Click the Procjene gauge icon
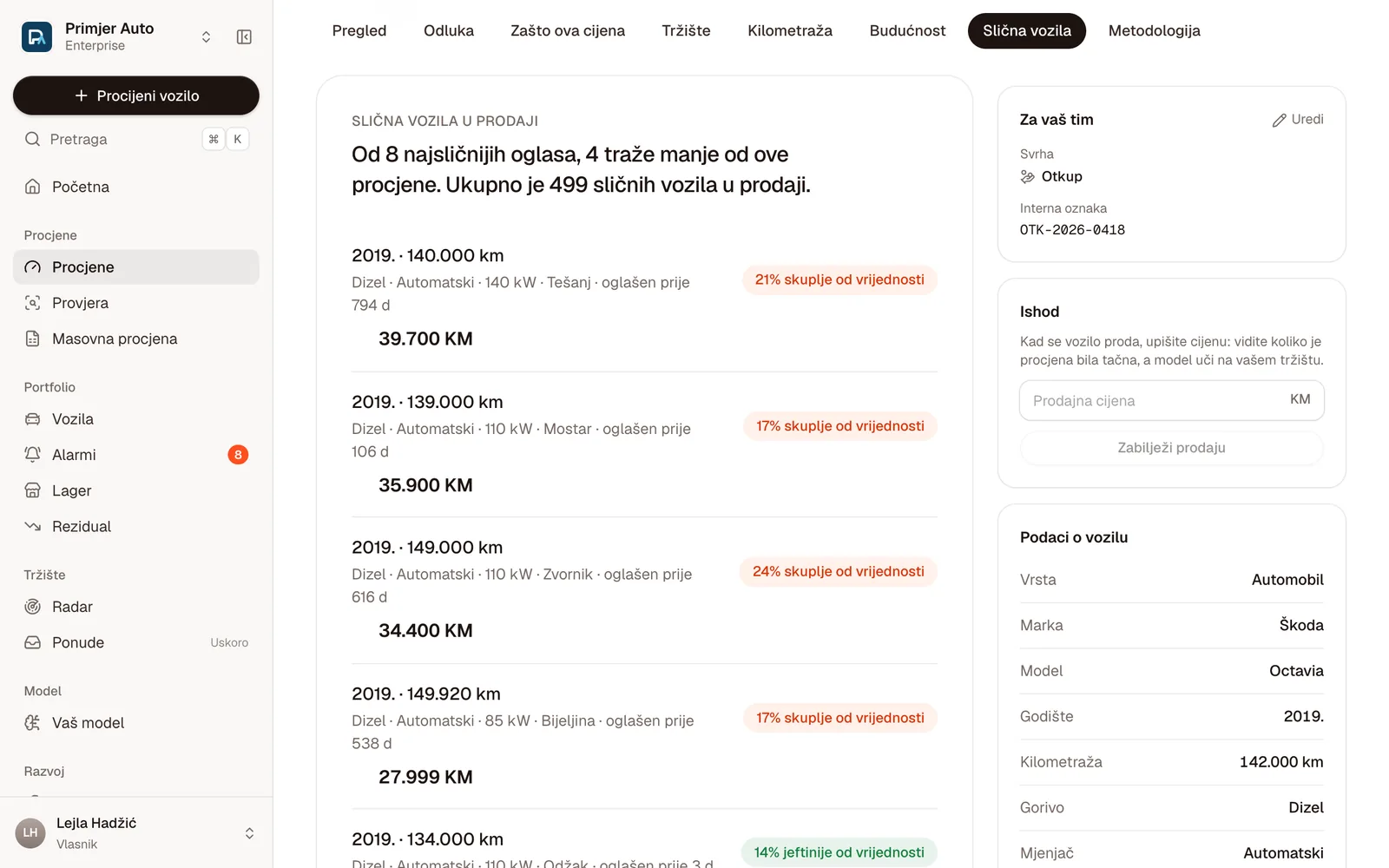Screen dimensions: 1389x868 tap(32, 267)
